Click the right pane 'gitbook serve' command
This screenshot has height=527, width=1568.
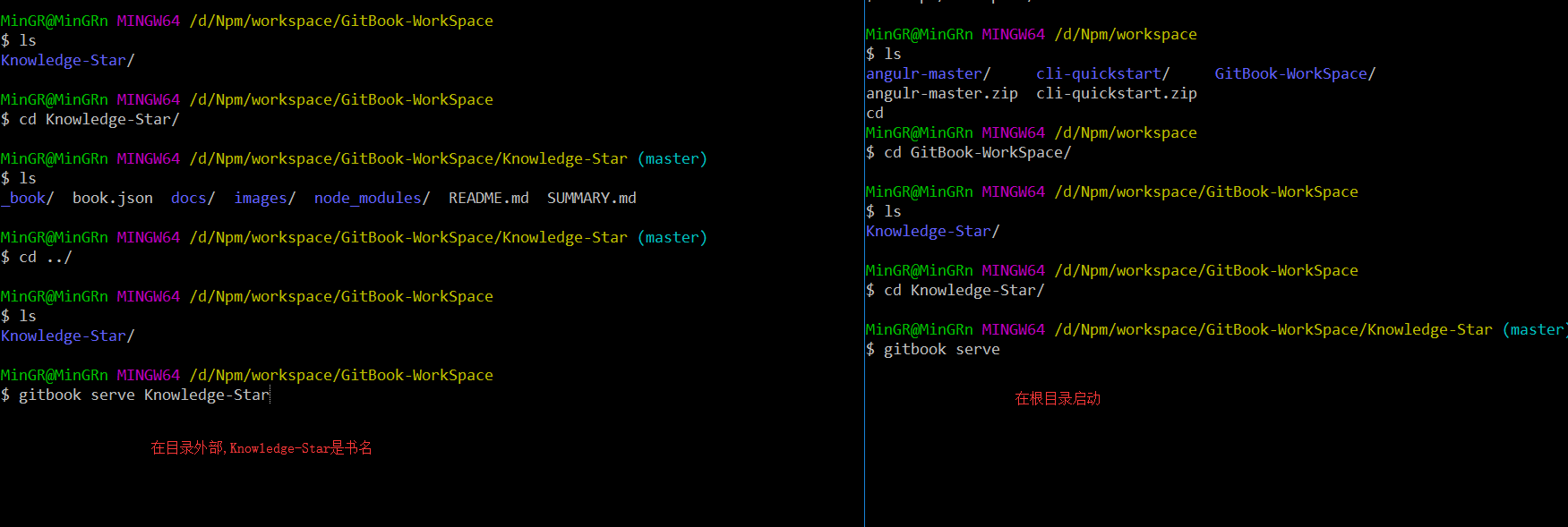(941, 349)
